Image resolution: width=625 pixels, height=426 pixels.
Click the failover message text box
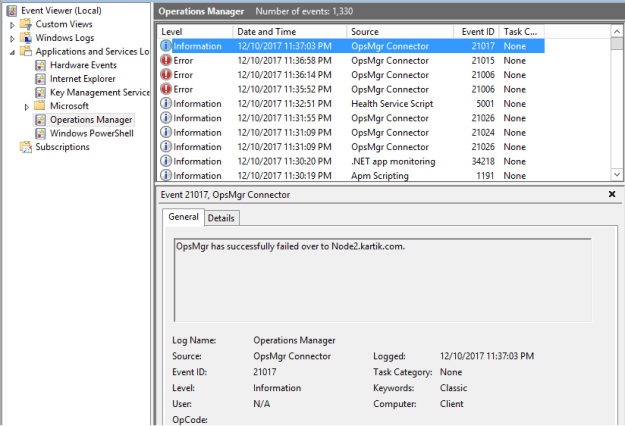tap(383, 280)
